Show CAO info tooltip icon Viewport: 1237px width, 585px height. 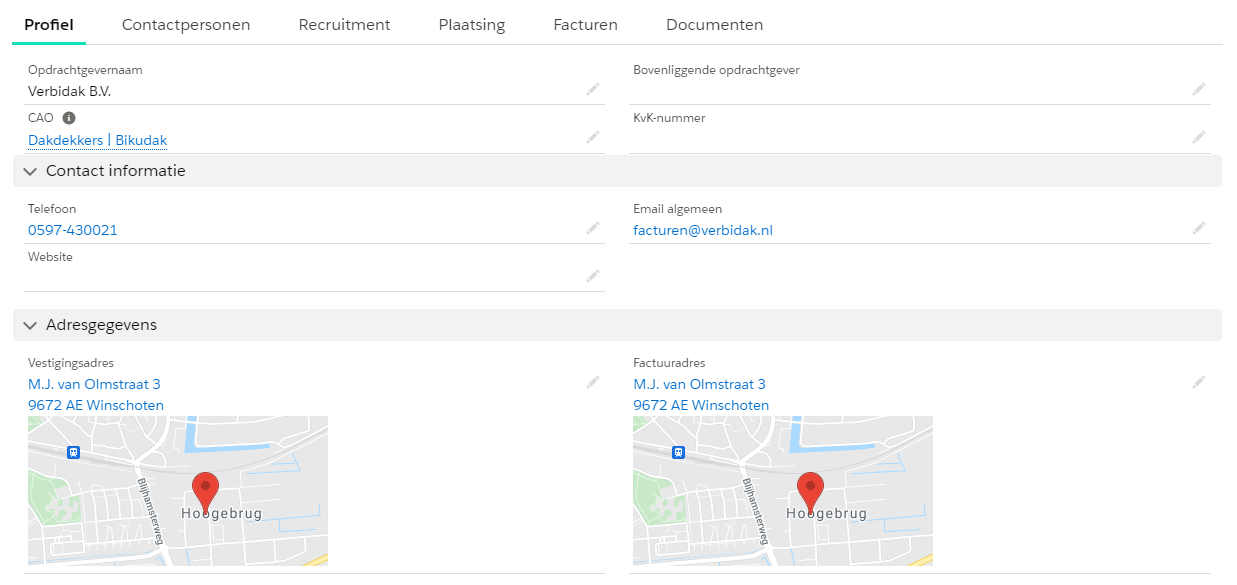tap(69, 118)
